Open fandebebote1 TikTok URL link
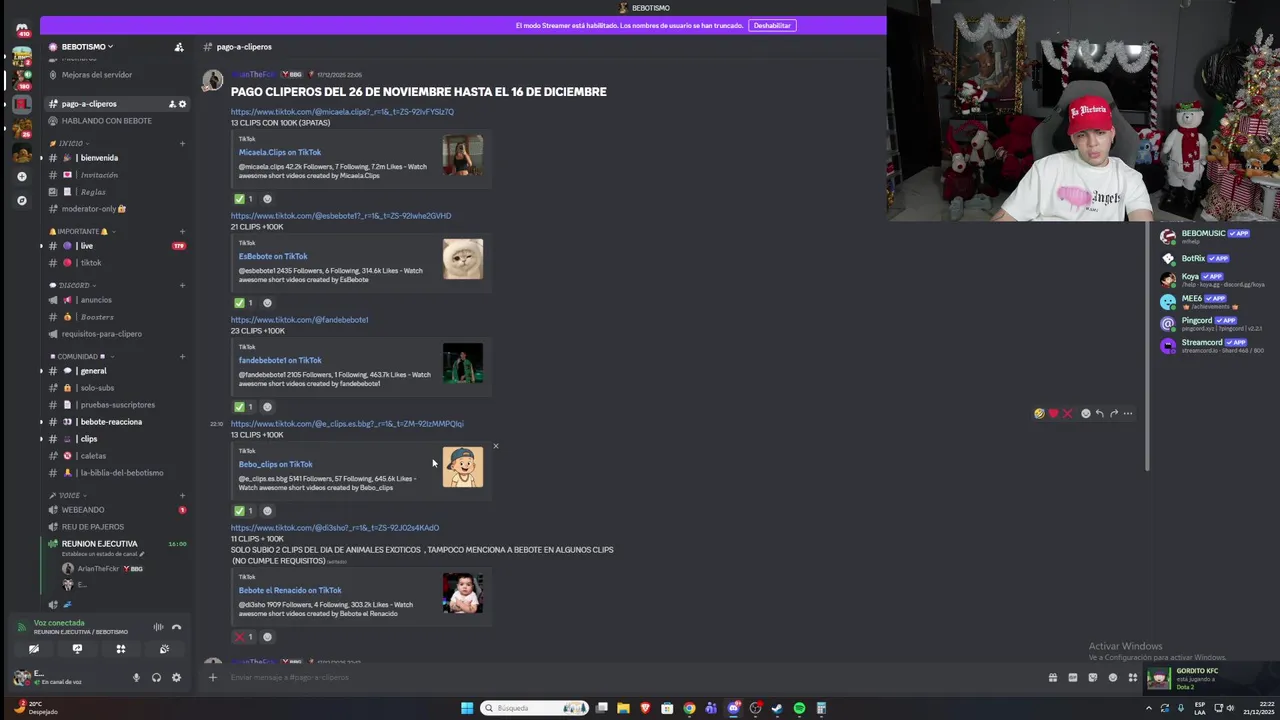The image size is (1280, 720). 299,320
